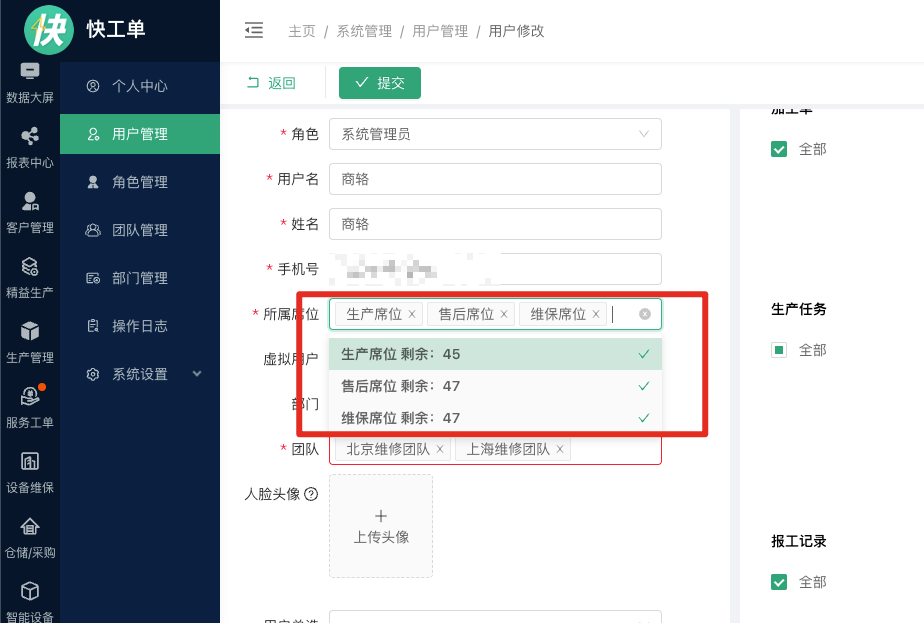Remove the 生产席位 tag via its x
The width and height of the screenshot is (924, 623).
(411, 314)
